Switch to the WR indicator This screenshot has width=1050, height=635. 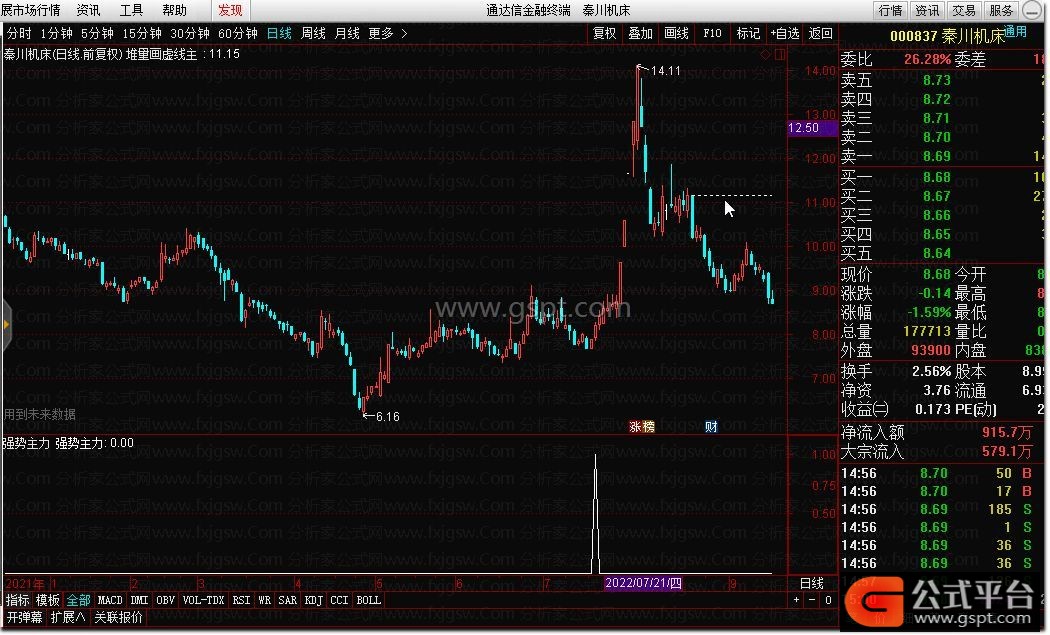point(265,601)
